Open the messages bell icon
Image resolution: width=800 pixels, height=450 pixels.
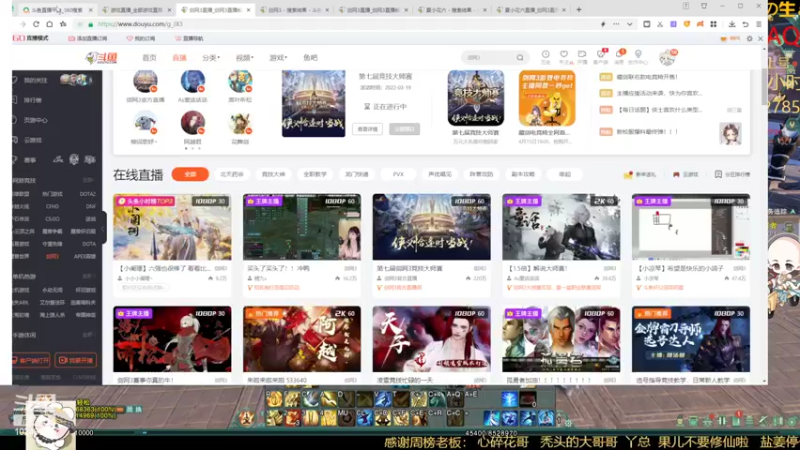(619, 56)
